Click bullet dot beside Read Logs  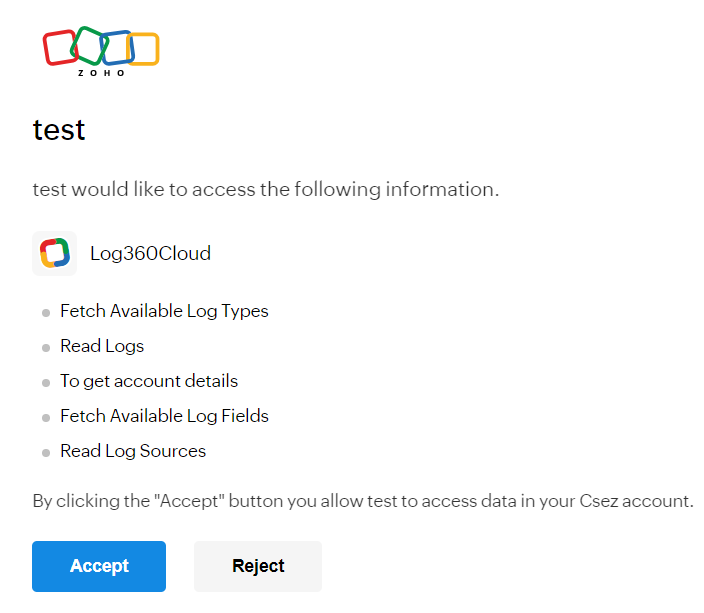click(x=46, y=348)
